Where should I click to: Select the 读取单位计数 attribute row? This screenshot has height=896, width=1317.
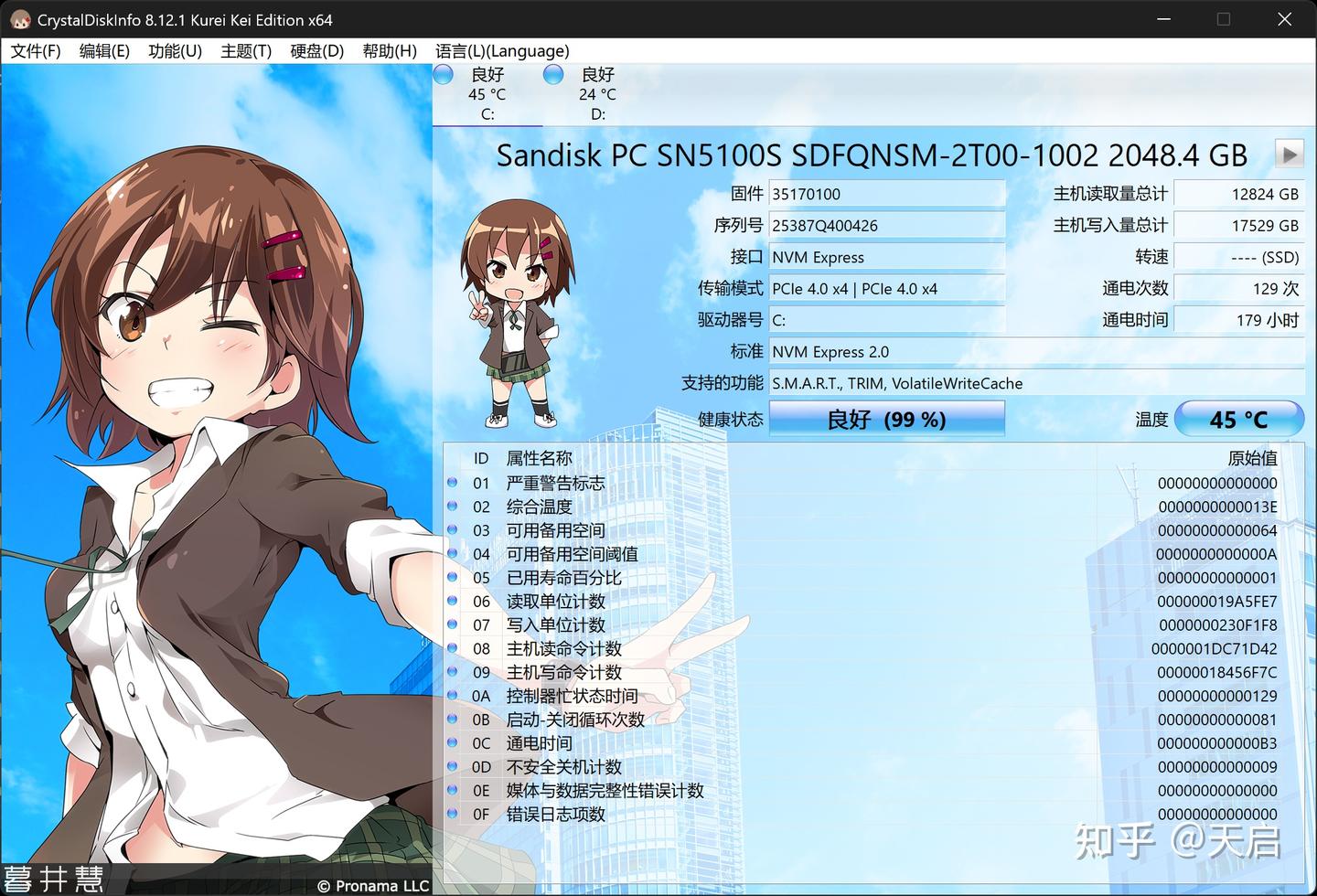pos(863,602)
